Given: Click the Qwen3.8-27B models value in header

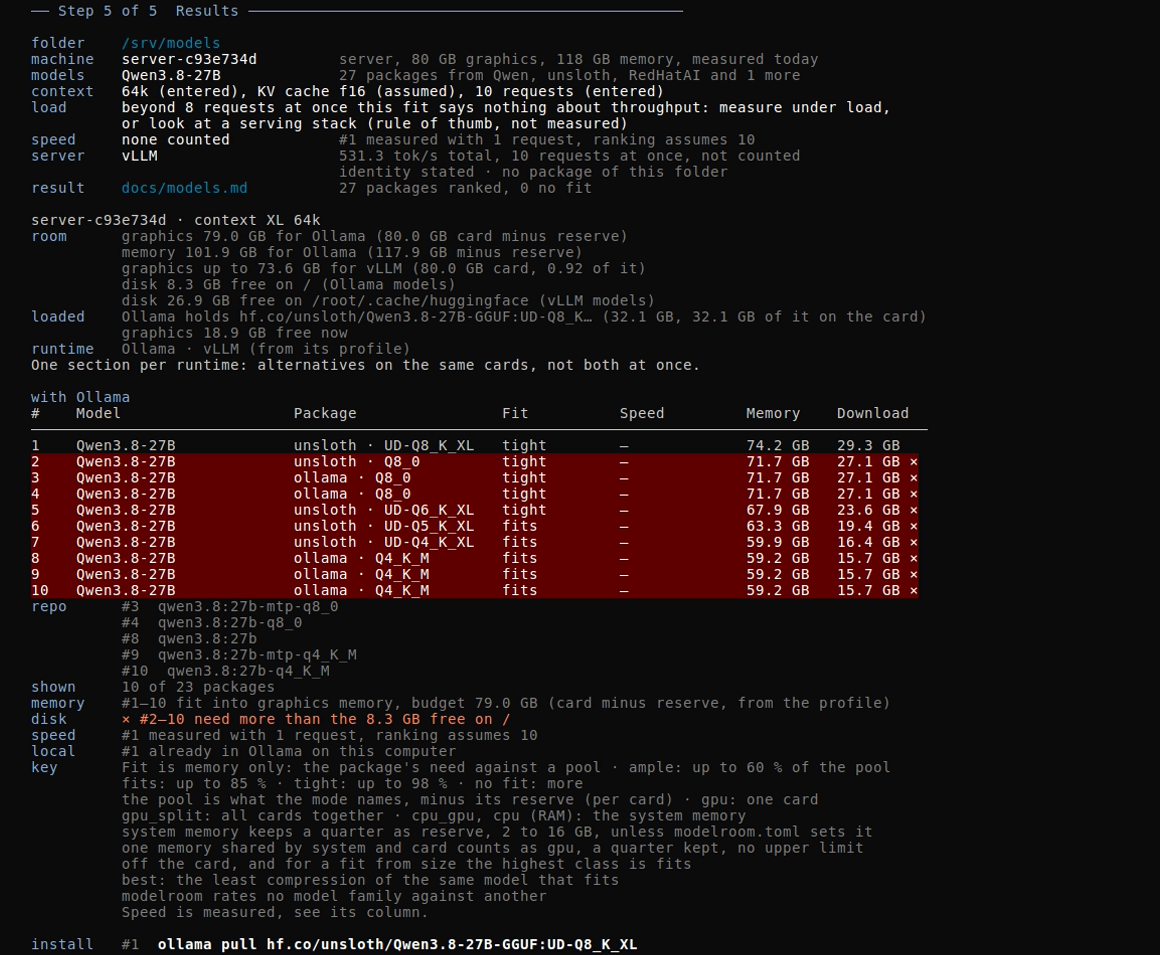Looking at the screenshot, I should coord(171,75).
